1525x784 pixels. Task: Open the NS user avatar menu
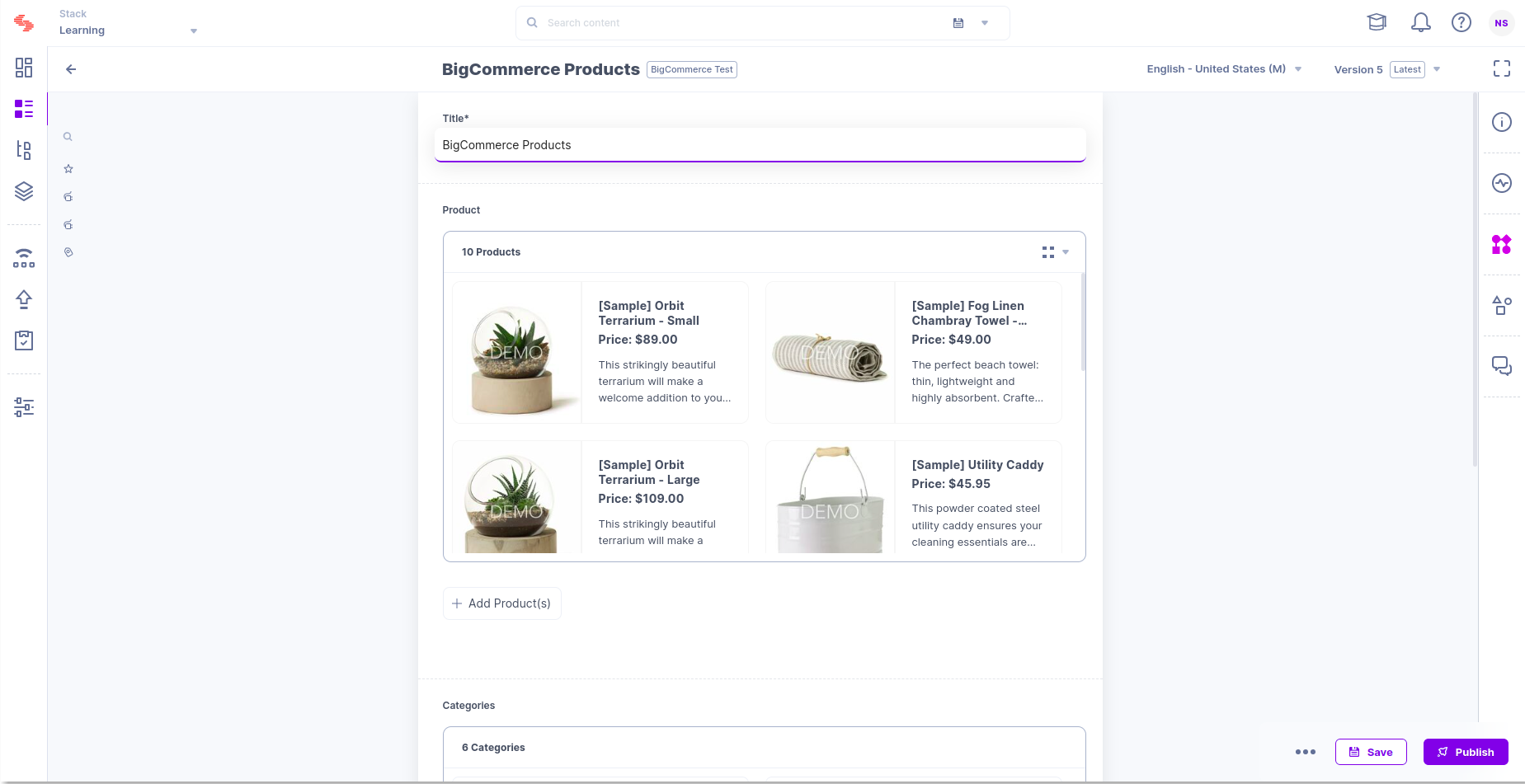[x=1501, y=23]
